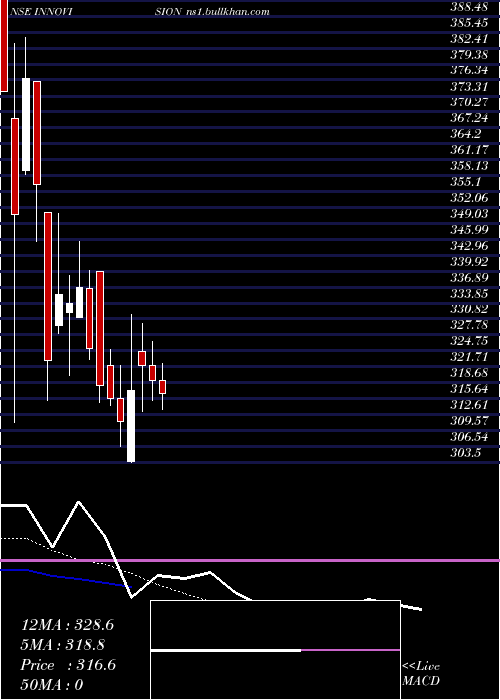The width and height of the screenshot is (500, 700).
Task: Click the tall white candle at chart low
Action: [x=131, y=426]
